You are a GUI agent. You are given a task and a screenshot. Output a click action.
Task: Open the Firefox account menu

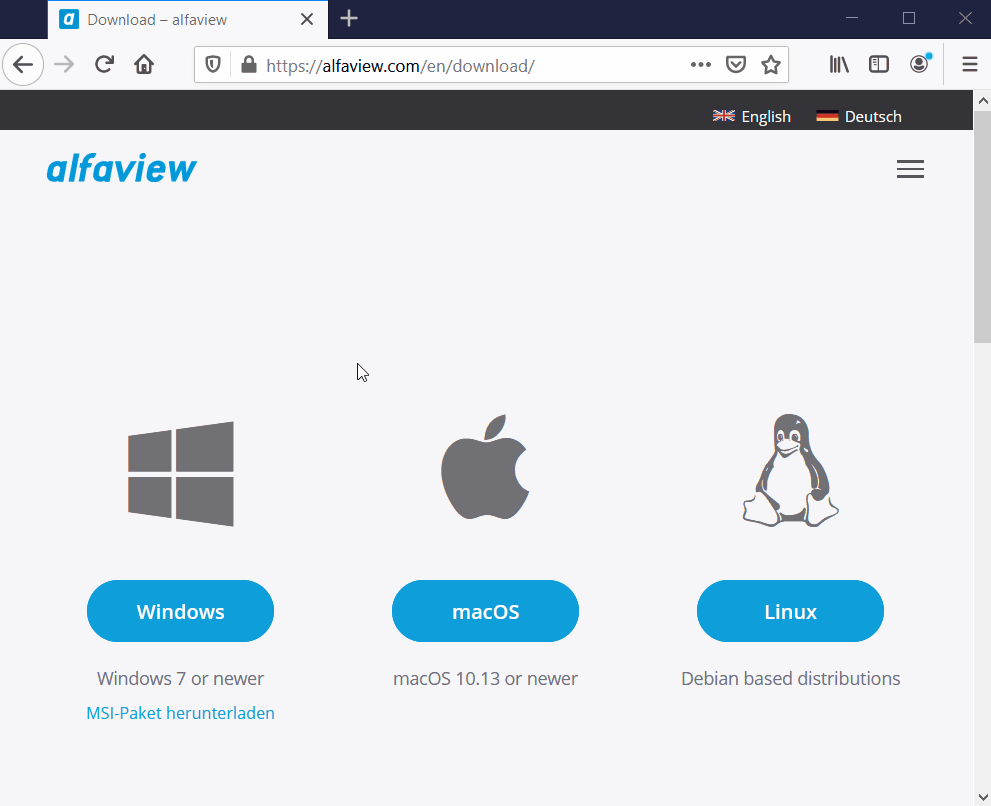[x=919, y=64]
